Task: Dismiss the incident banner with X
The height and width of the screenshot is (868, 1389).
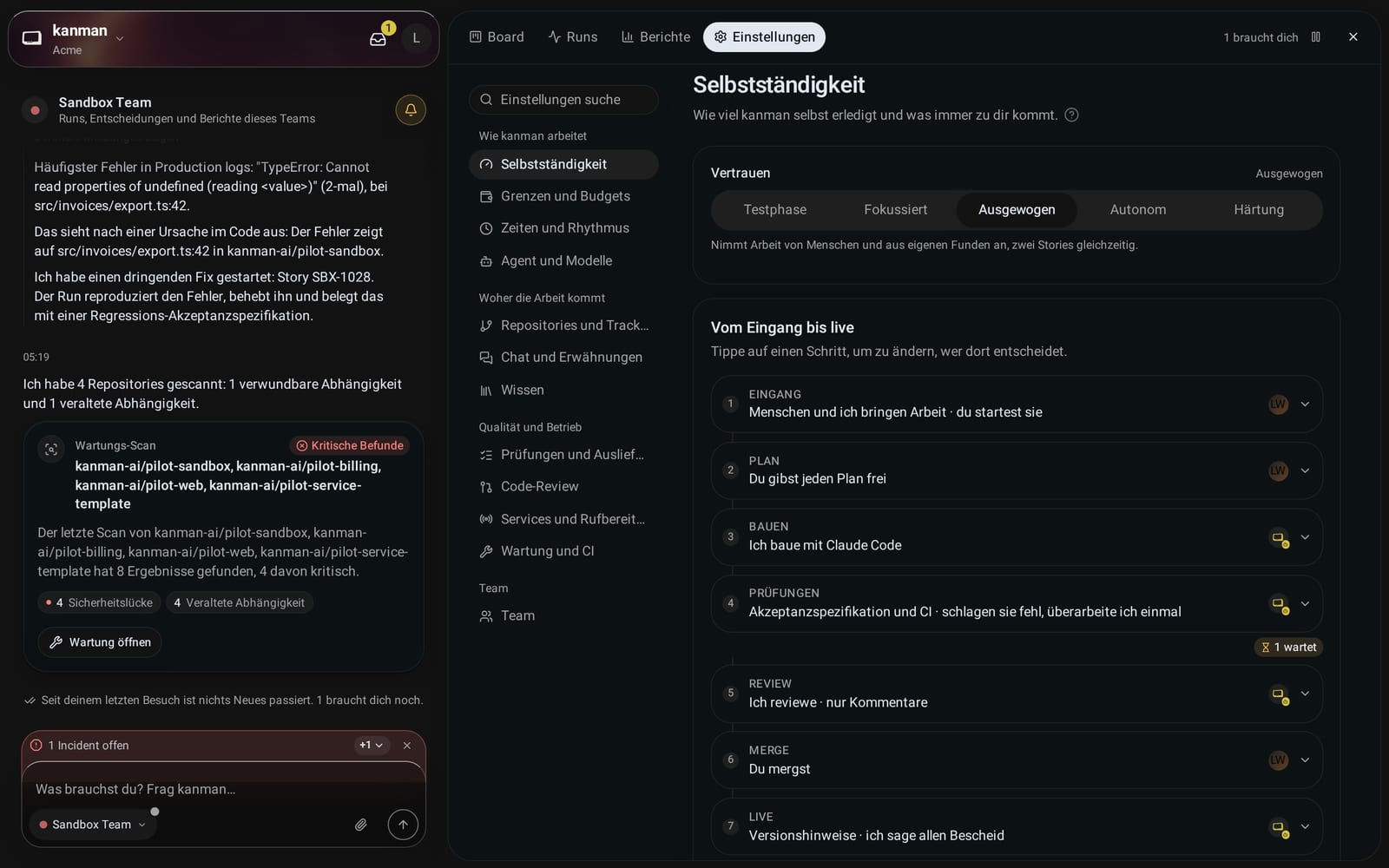Action: click(x=407, y=746)
